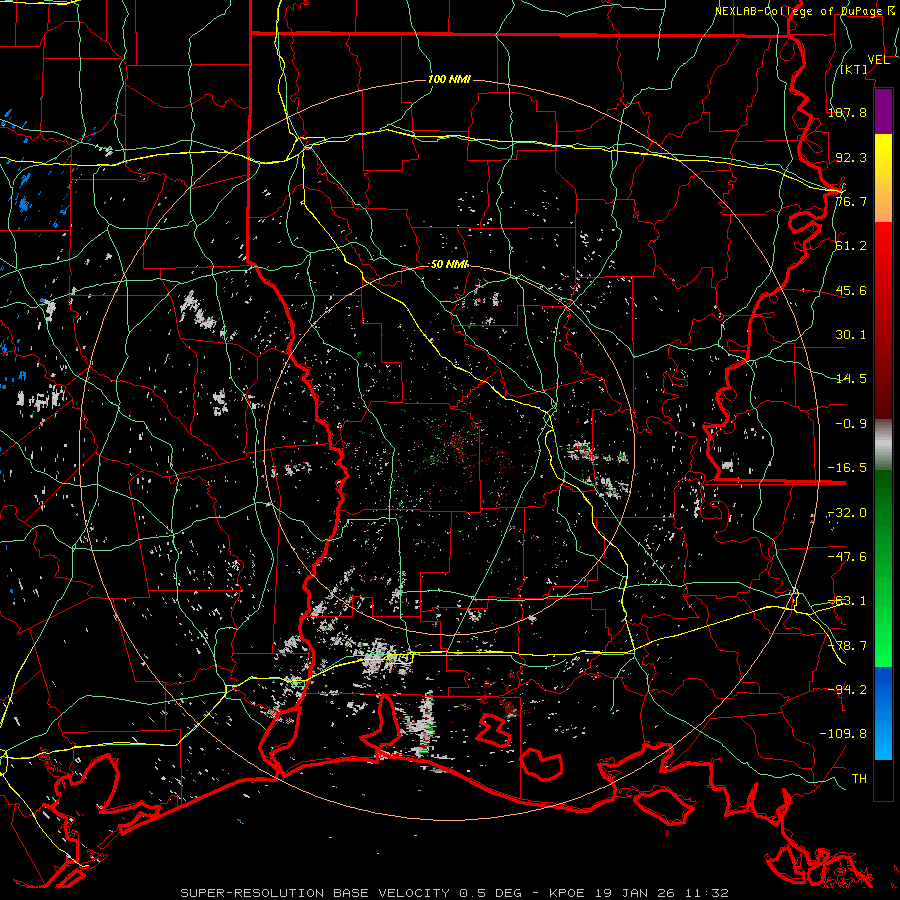The image size is (900, 900).
Task: Click the 92.3 velocity scale value
Action: click(851, 157)
